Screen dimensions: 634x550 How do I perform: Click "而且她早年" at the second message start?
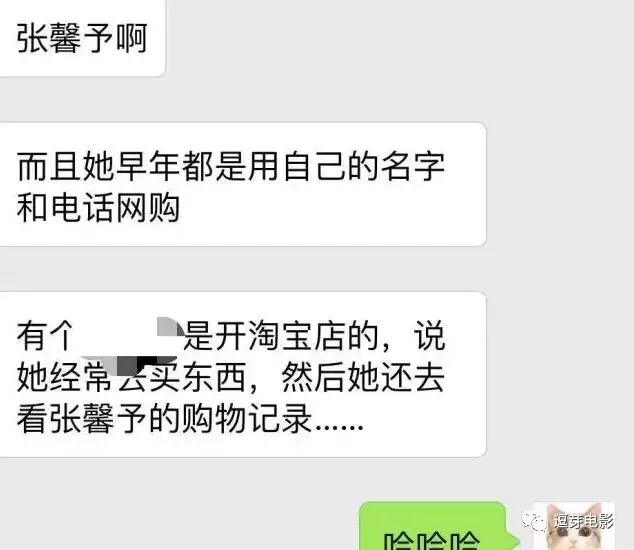[x=98, y=166]
